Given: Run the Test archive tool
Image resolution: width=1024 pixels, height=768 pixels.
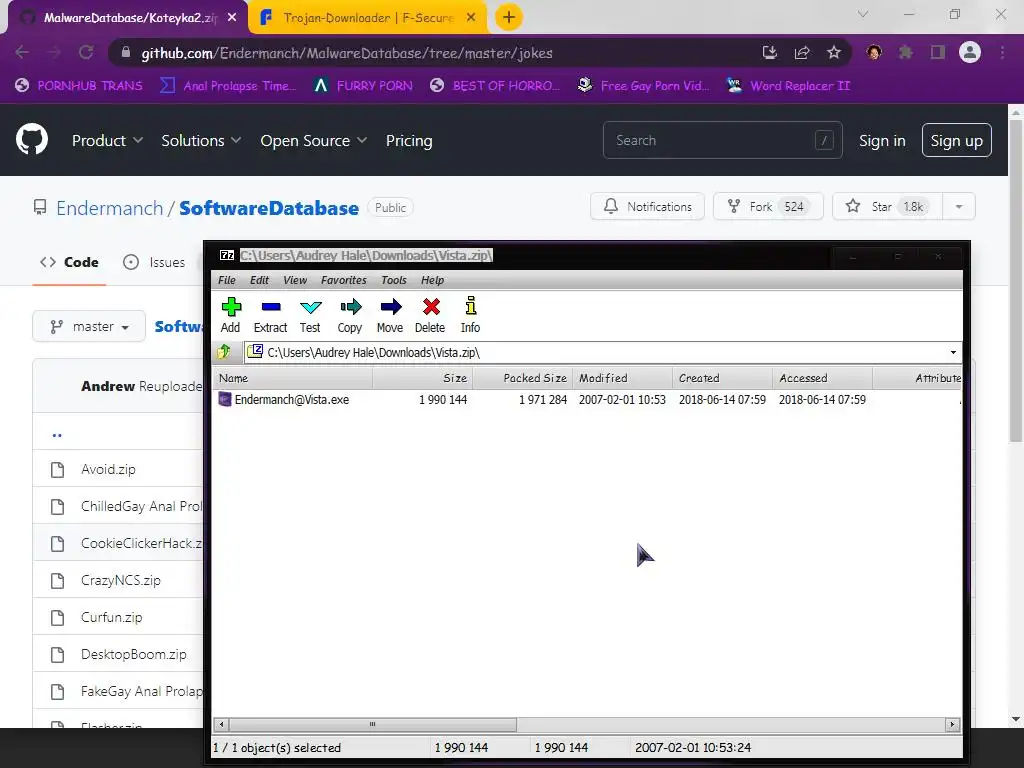Looking at the screenshot, I should [x=310, y=315].
